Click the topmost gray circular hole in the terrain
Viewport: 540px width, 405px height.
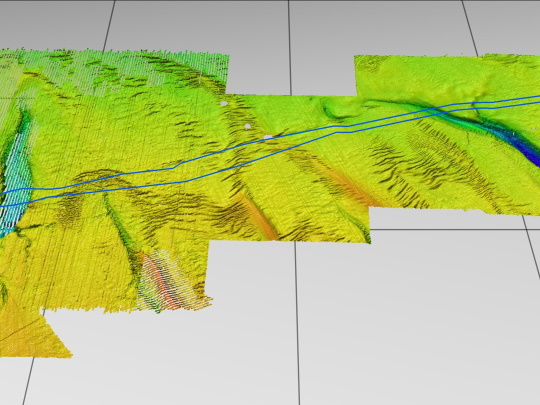(224, 103)
